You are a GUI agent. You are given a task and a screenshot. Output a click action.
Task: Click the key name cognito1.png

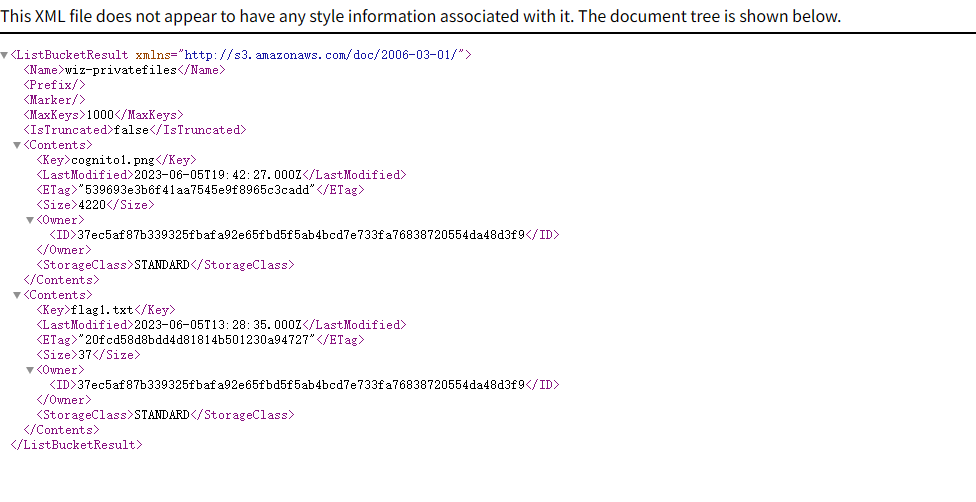[113, 160]
